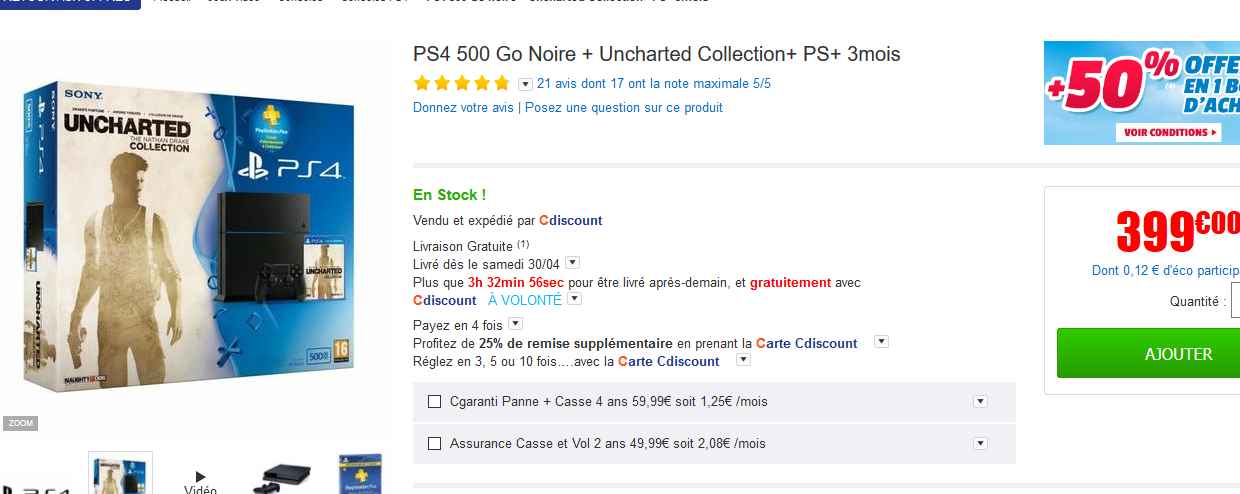Click the +50% offer banner
The height and width of the screenshot is (494, 1240).
[1141, 93]
